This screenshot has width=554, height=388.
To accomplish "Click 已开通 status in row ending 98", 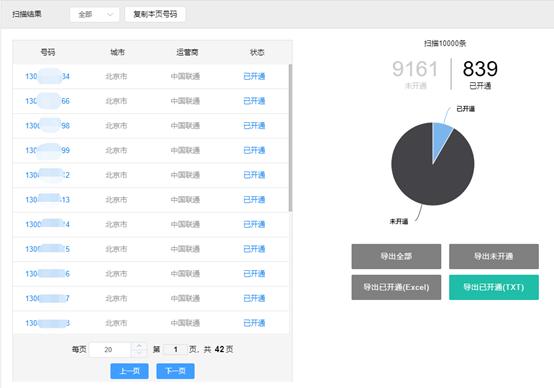I will (254, 125).
